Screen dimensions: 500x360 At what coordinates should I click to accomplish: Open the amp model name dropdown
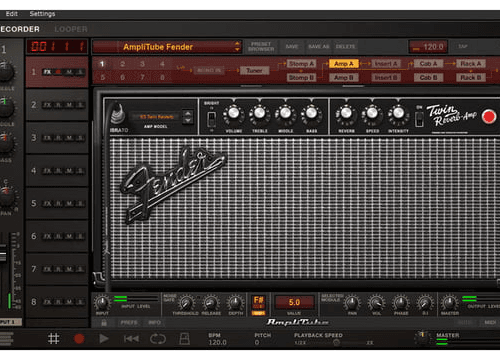pyautogui.click(x=156, y=117)
